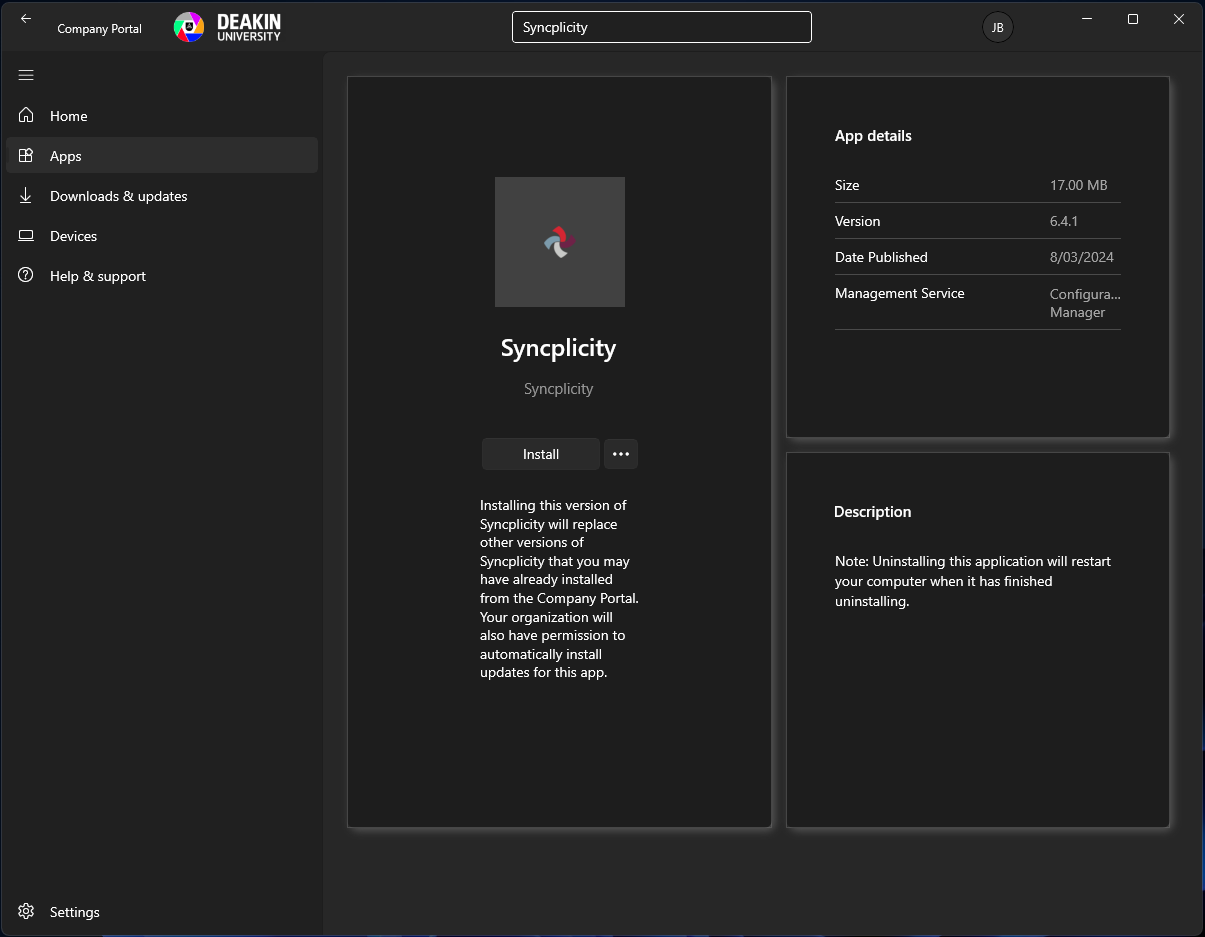Open Devices via the laptop icon
The image size is (1205, 937).
tap(26, 236)
